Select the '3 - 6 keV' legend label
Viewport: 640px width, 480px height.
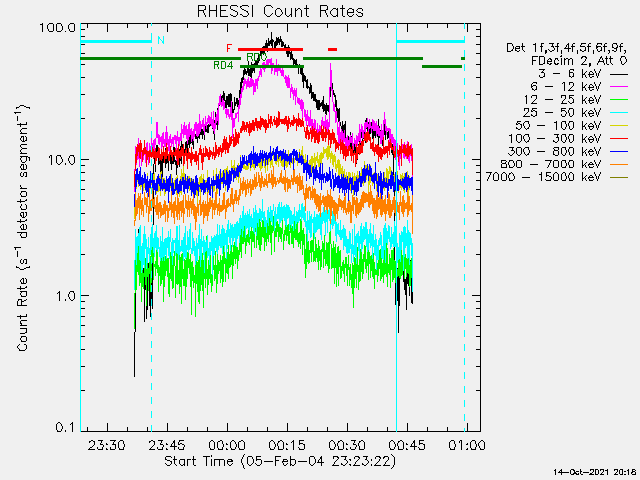570,74
